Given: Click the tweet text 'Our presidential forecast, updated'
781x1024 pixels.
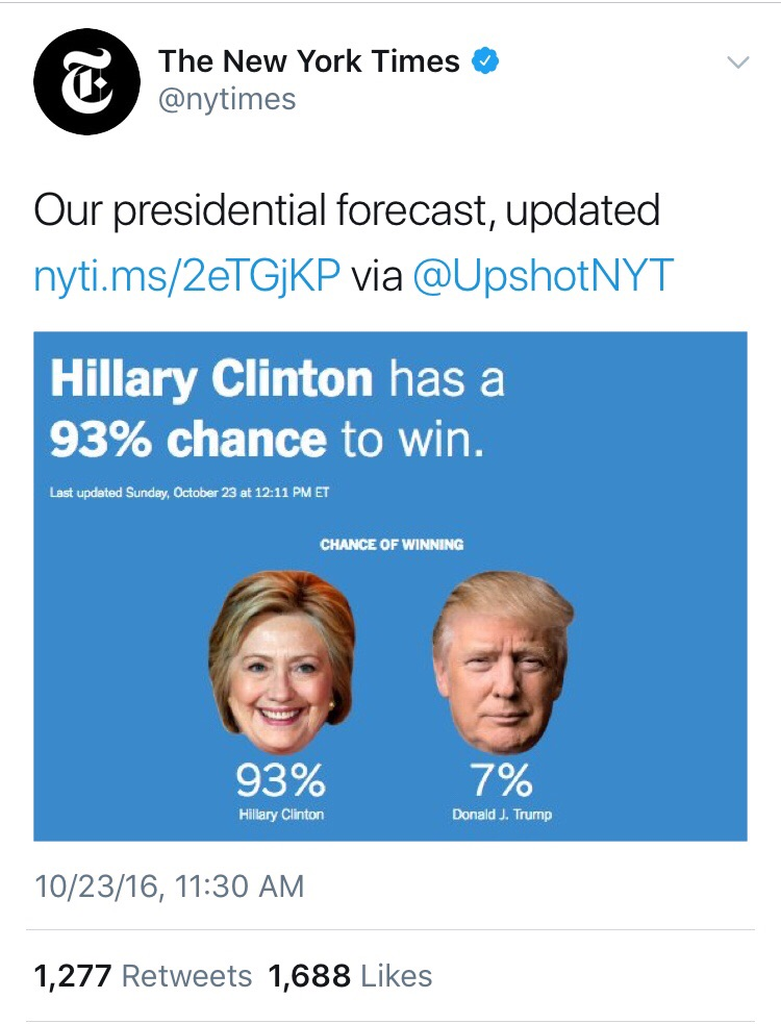Looking at the screenshot, I should pos(347,212).
